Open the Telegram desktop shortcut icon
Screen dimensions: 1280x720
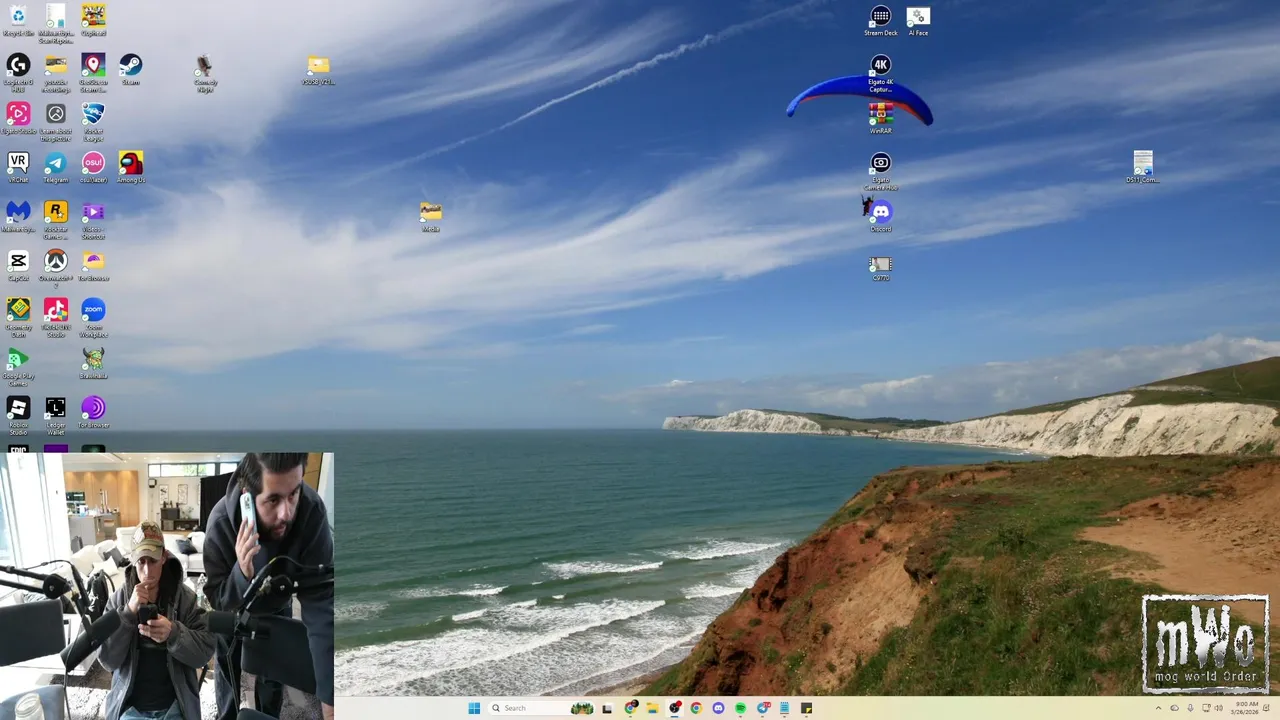coord(56,167)
